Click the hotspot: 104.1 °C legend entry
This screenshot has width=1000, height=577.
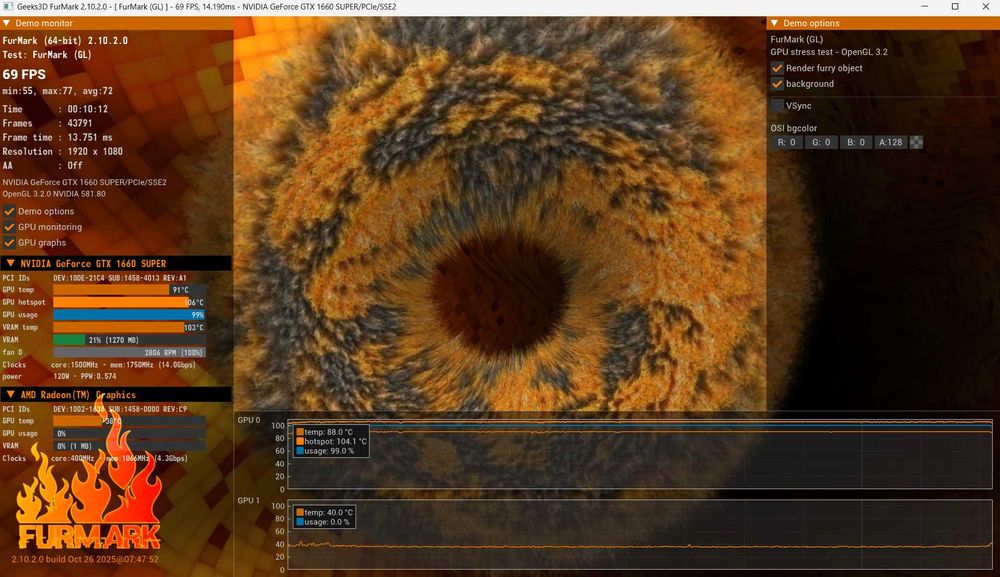332,441
